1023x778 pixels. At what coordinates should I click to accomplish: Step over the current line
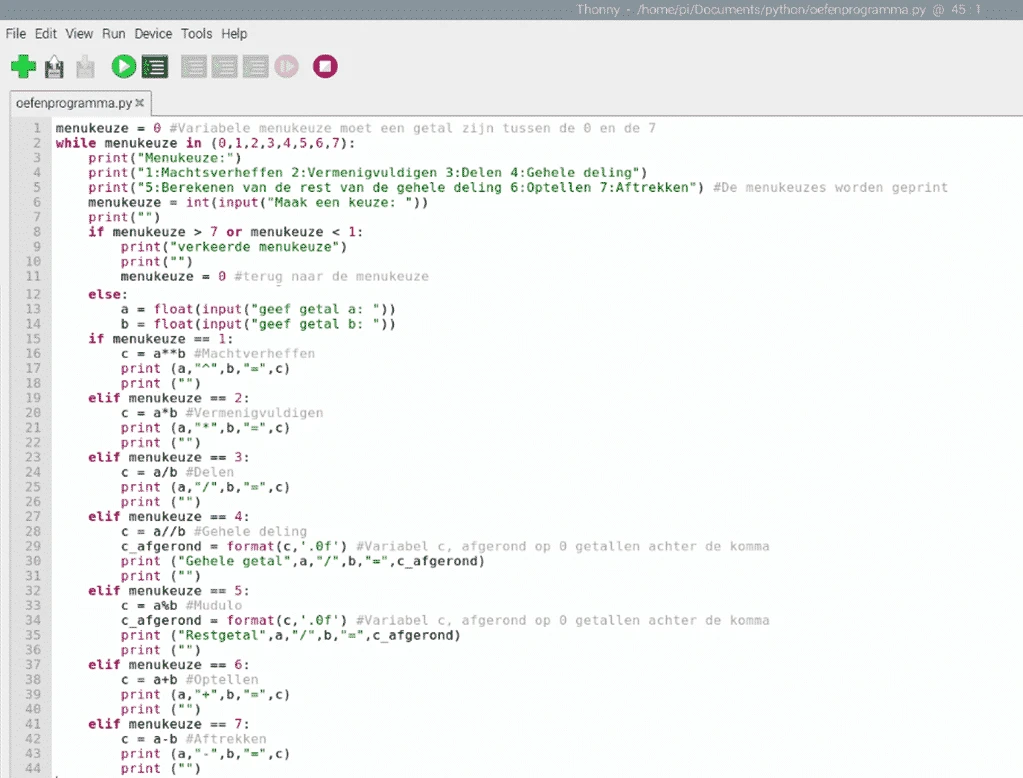pyautogui.click(x=192, y=66)
